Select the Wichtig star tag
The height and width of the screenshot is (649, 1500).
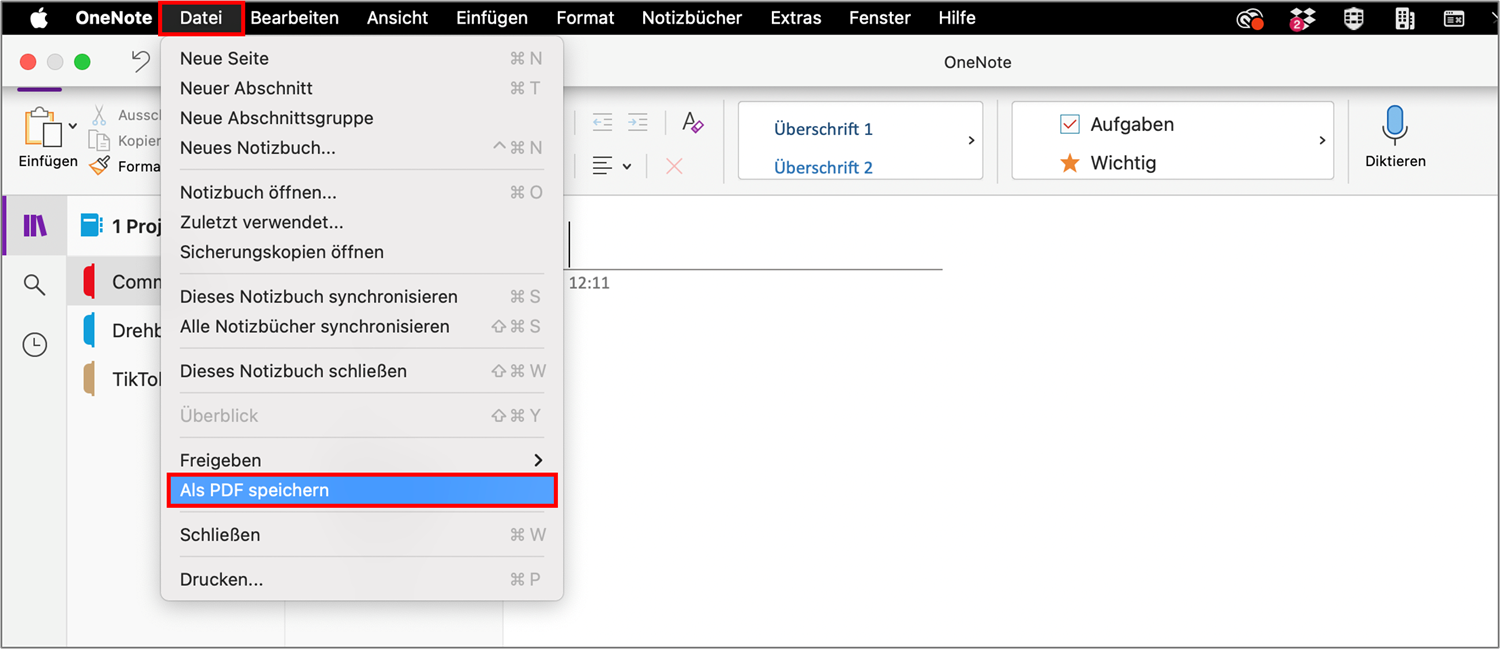tap(1070, 163)
